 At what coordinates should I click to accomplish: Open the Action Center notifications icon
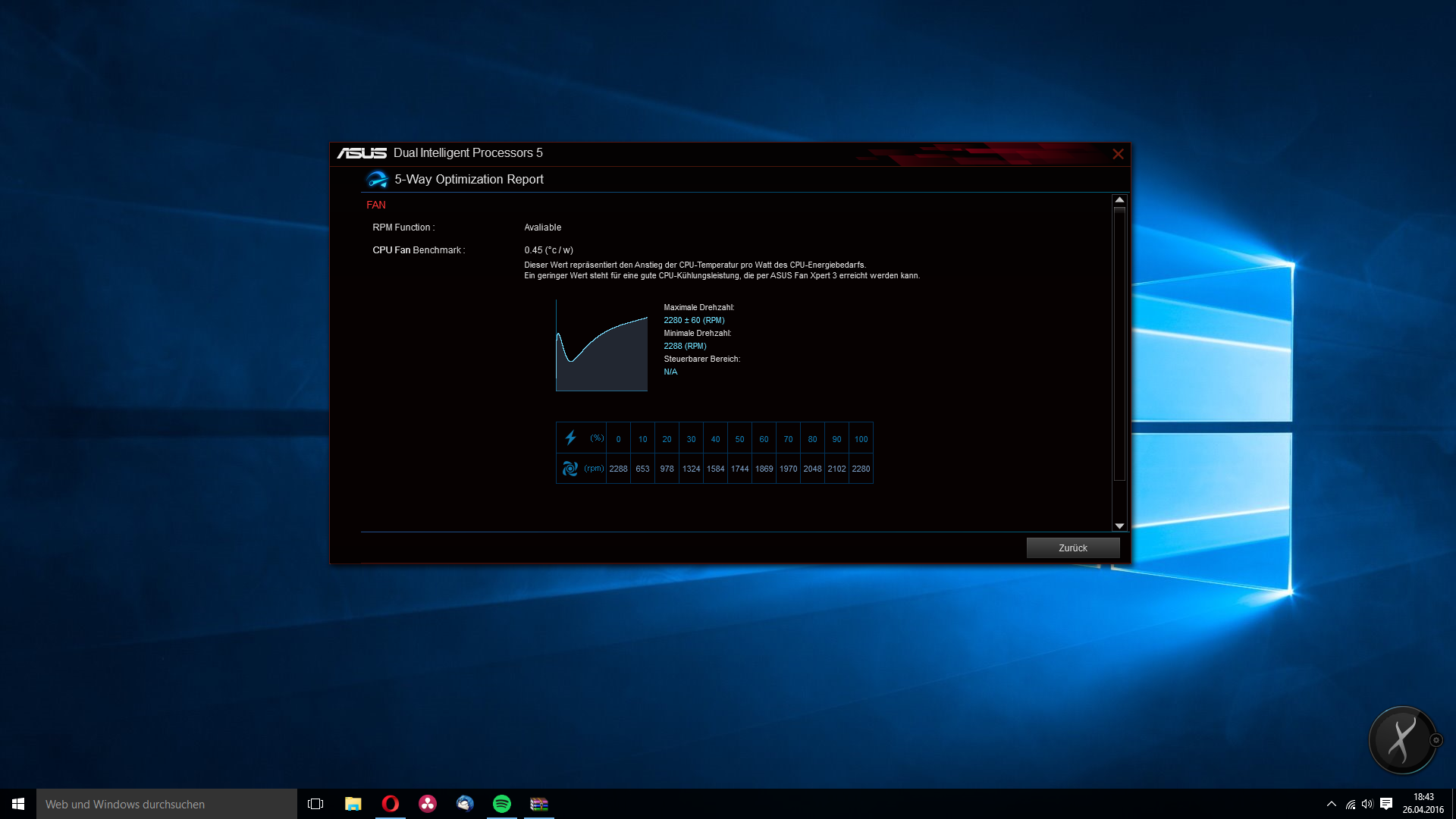click(x=1386, y=804)
